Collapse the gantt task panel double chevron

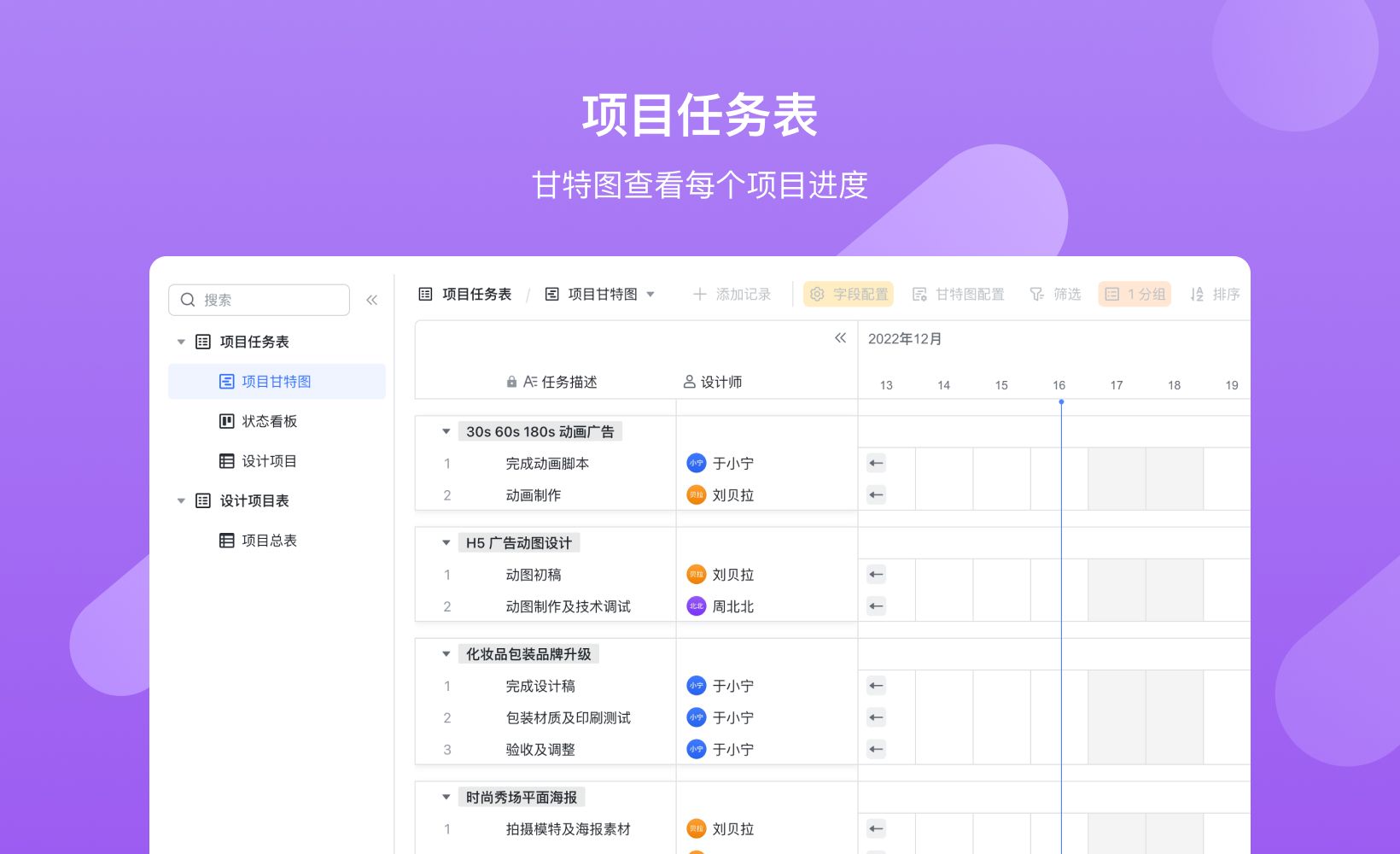(x=840, y=338)
